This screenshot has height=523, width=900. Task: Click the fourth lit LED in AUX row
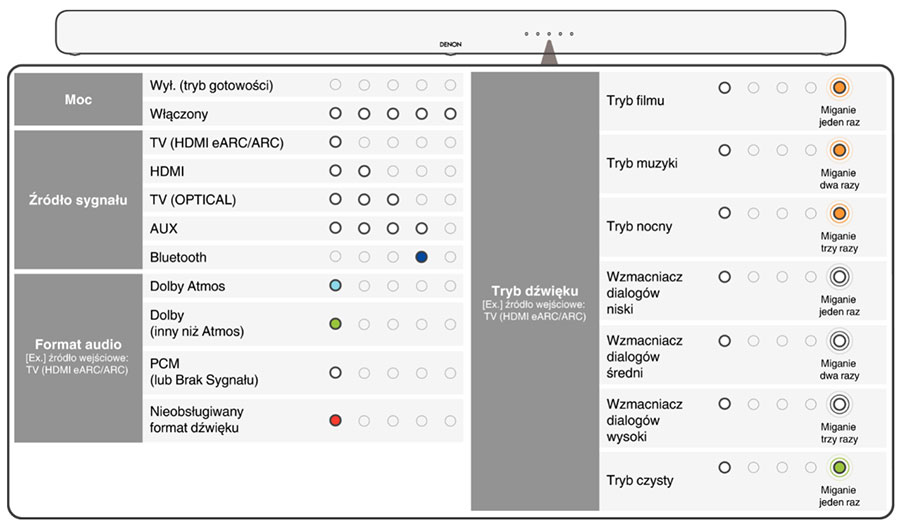click(x=421, y=229)
